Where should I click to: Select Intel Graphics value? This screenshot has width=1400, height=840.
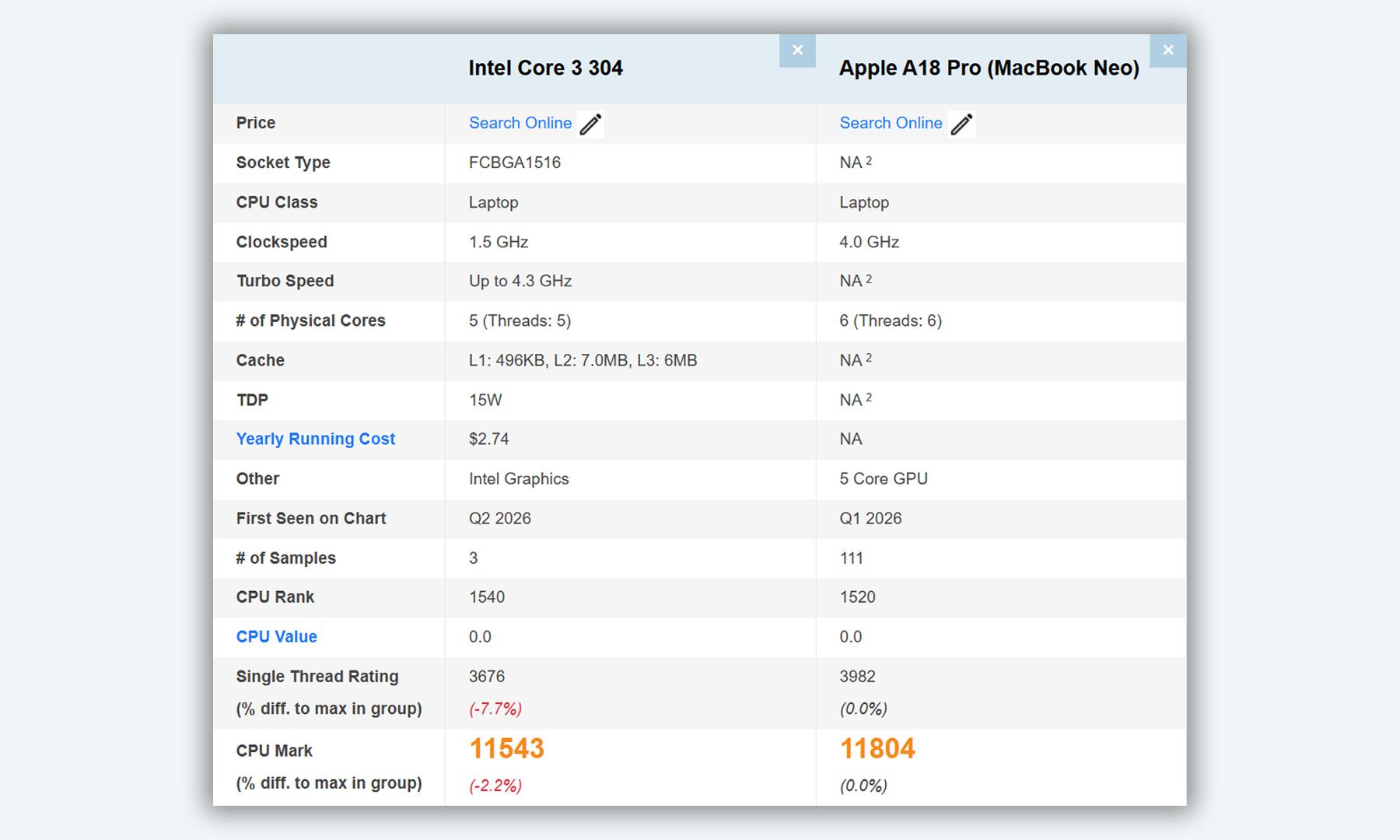pos(519,479)
